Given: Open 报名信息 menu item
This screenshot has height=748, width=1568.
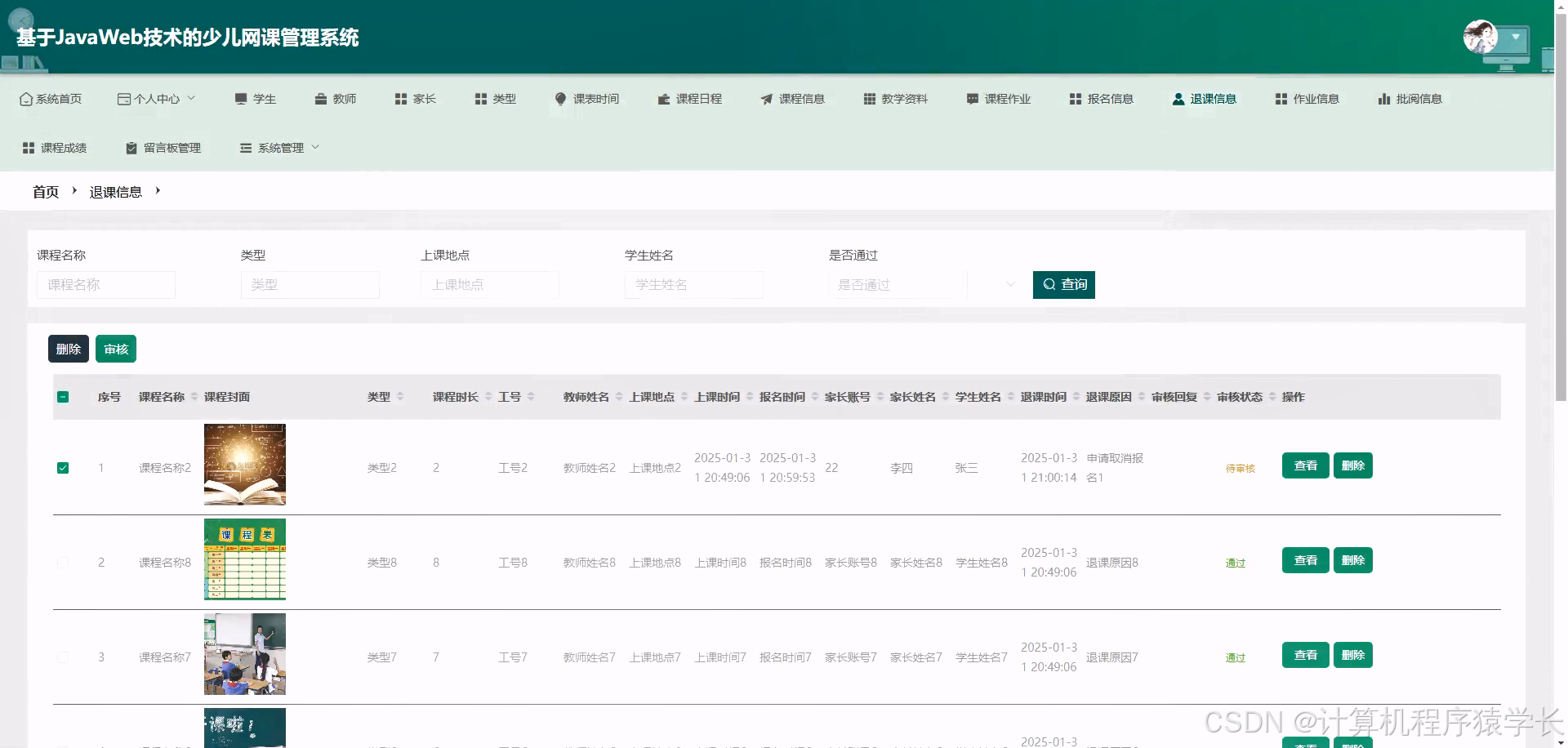Looking at the screenshot, I should pos(1101,99).
